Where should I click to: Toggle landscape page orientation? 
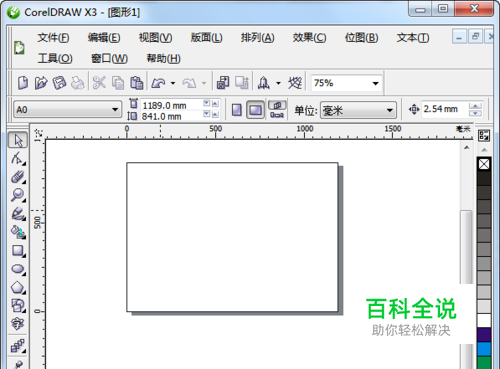click(256, 110)
